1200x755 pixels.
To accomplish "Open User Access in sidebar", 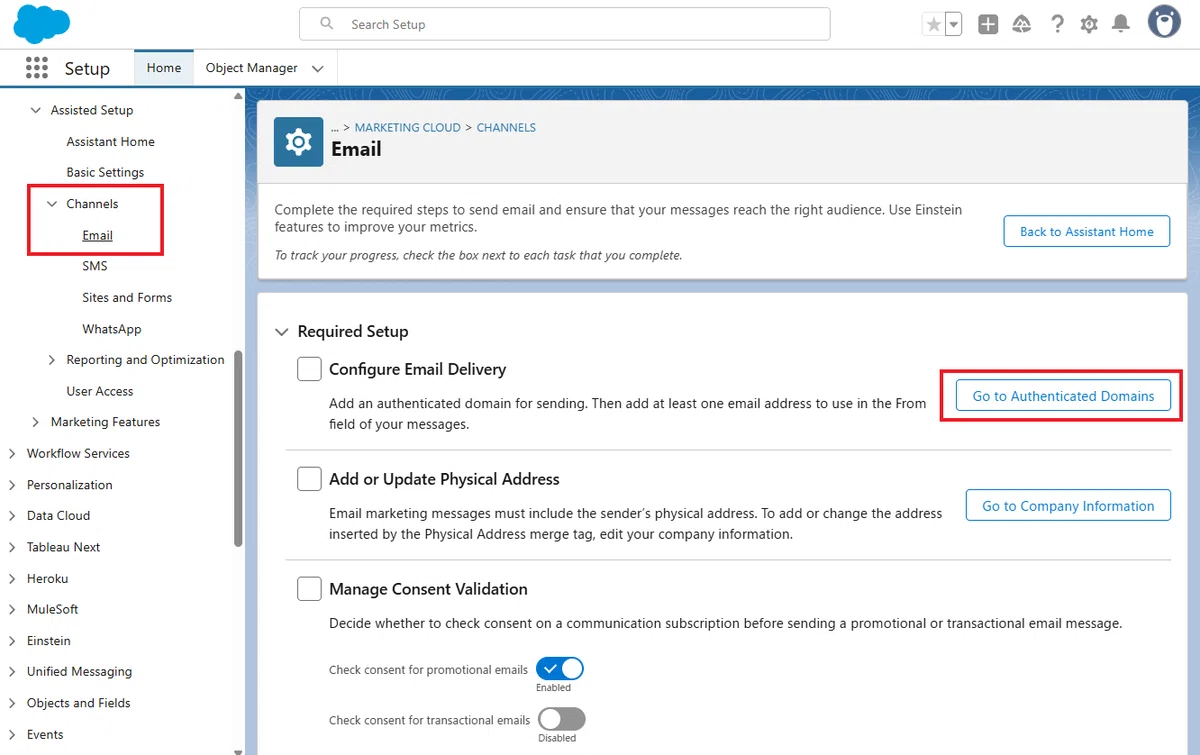I will tap(100, 392).
